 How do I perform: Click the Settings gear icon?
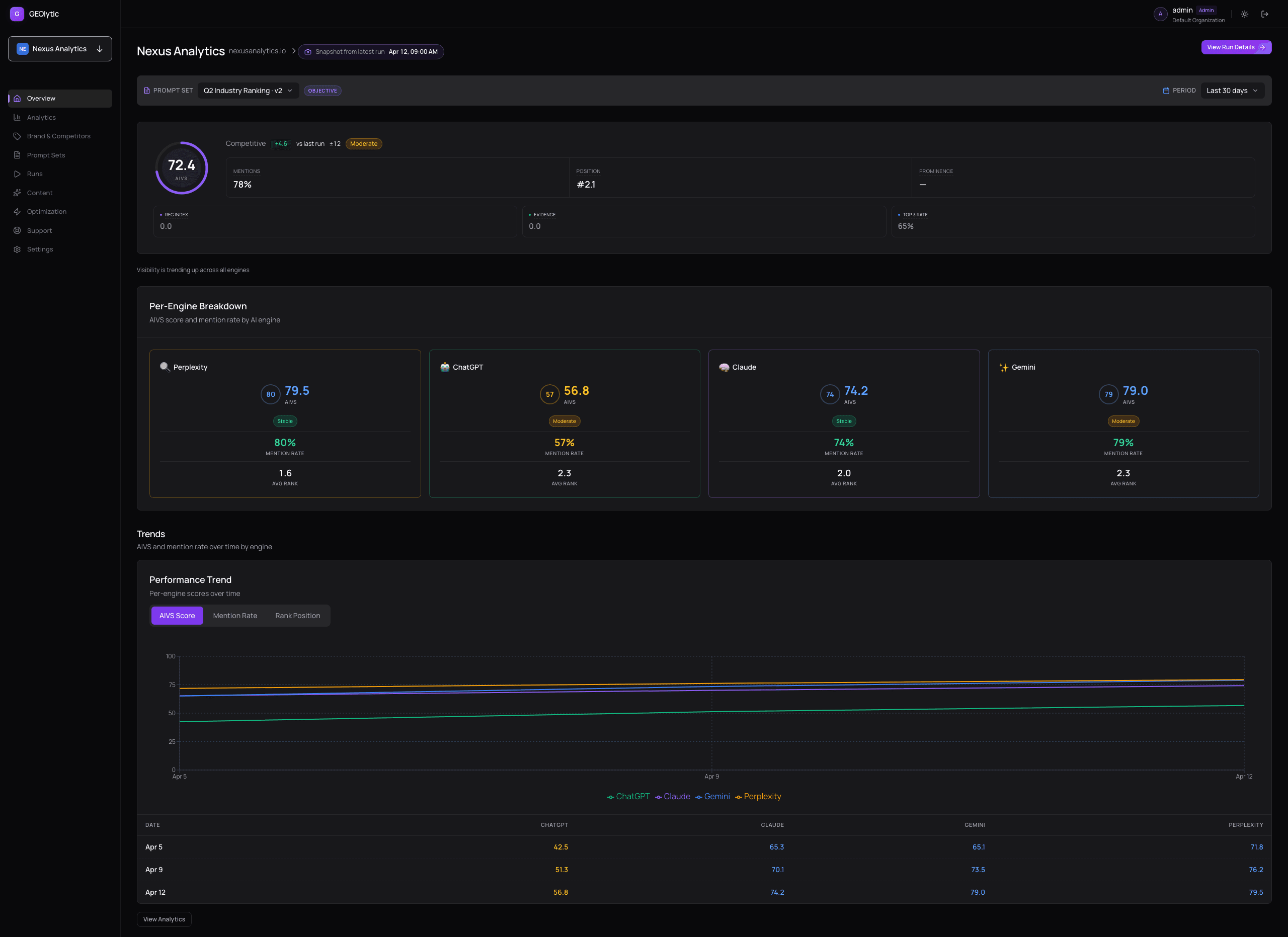(17, 249)
